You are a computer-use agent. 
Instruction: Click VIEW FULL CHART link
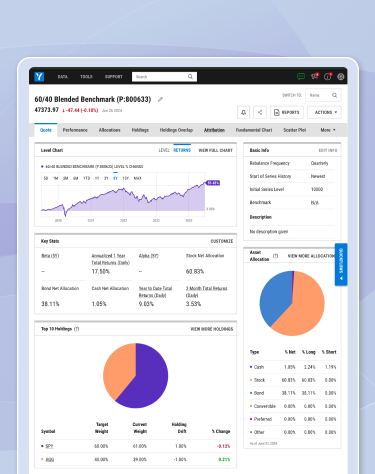tap(215, 150)
